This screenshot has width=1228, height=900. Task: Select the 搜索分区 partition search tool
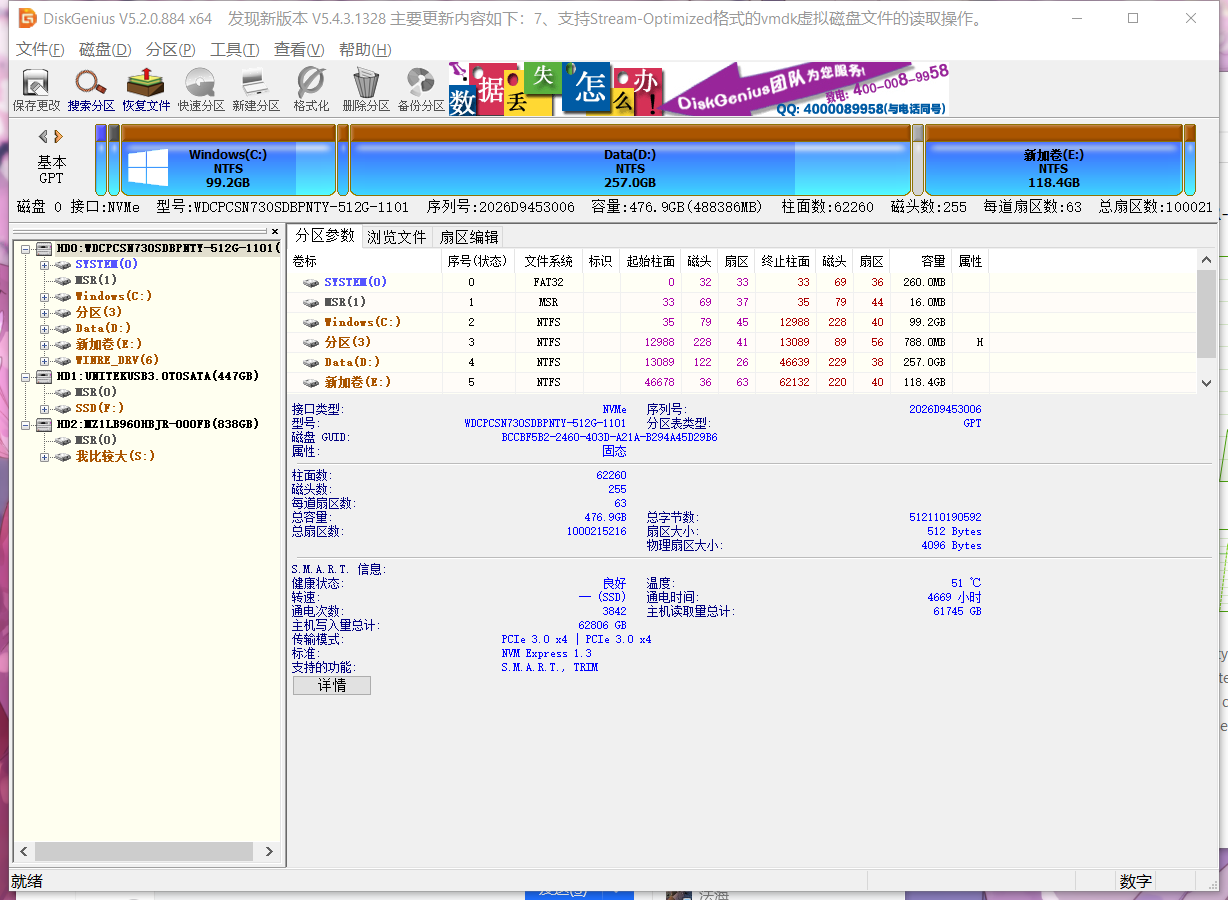(90, 88)
